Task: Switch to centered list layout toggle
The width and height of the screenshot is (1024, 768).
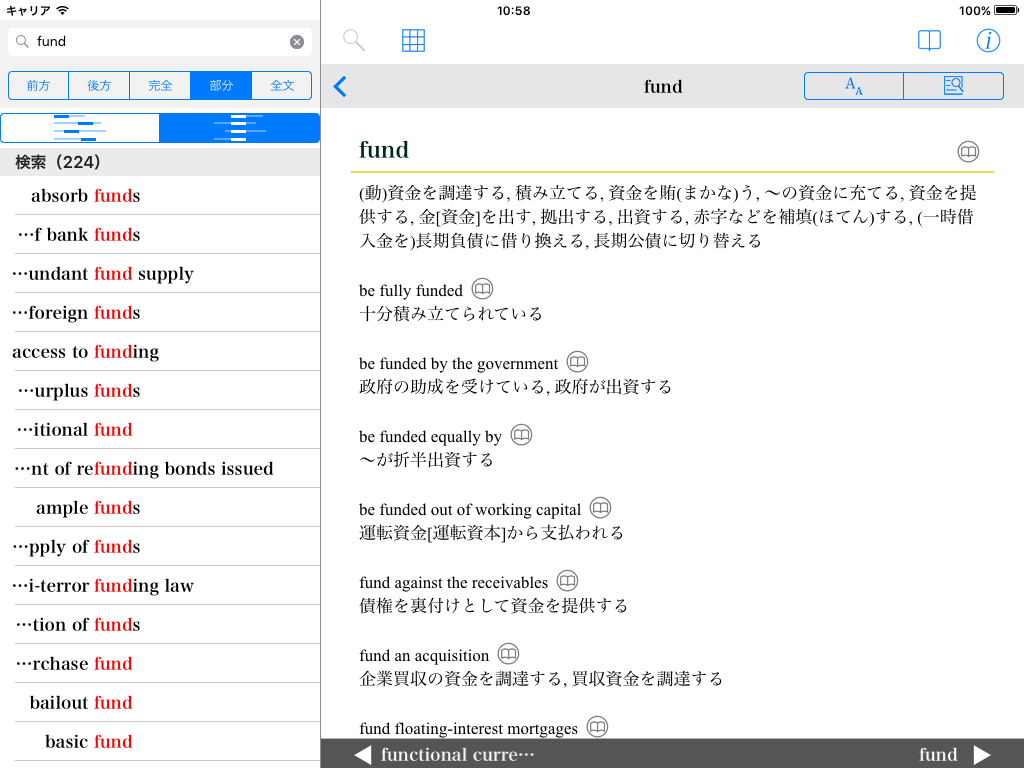Action: (239, 128)
